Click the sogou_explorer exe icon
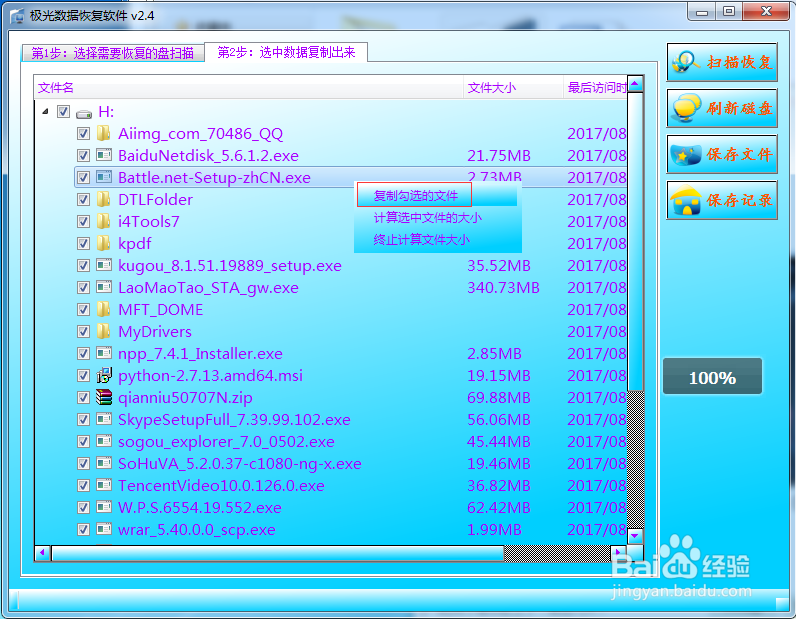 tap(104, 441)
